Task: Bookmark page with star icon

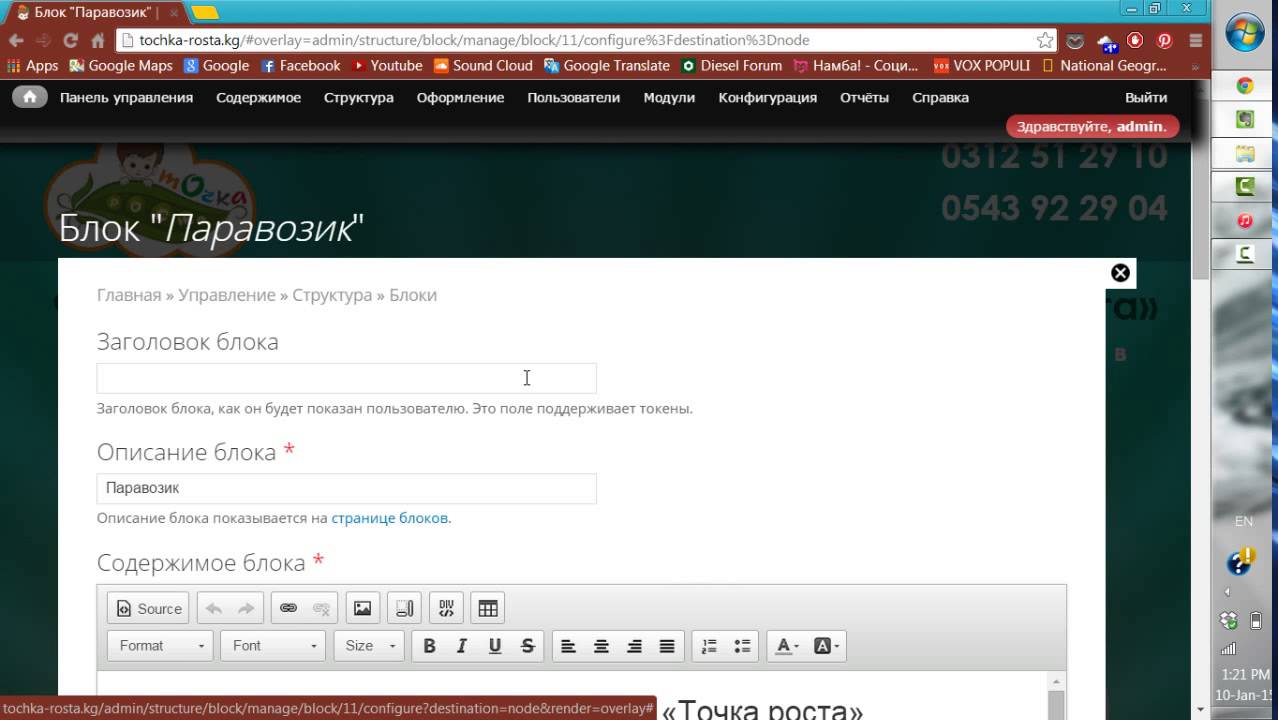Action: coord(1045,41)
